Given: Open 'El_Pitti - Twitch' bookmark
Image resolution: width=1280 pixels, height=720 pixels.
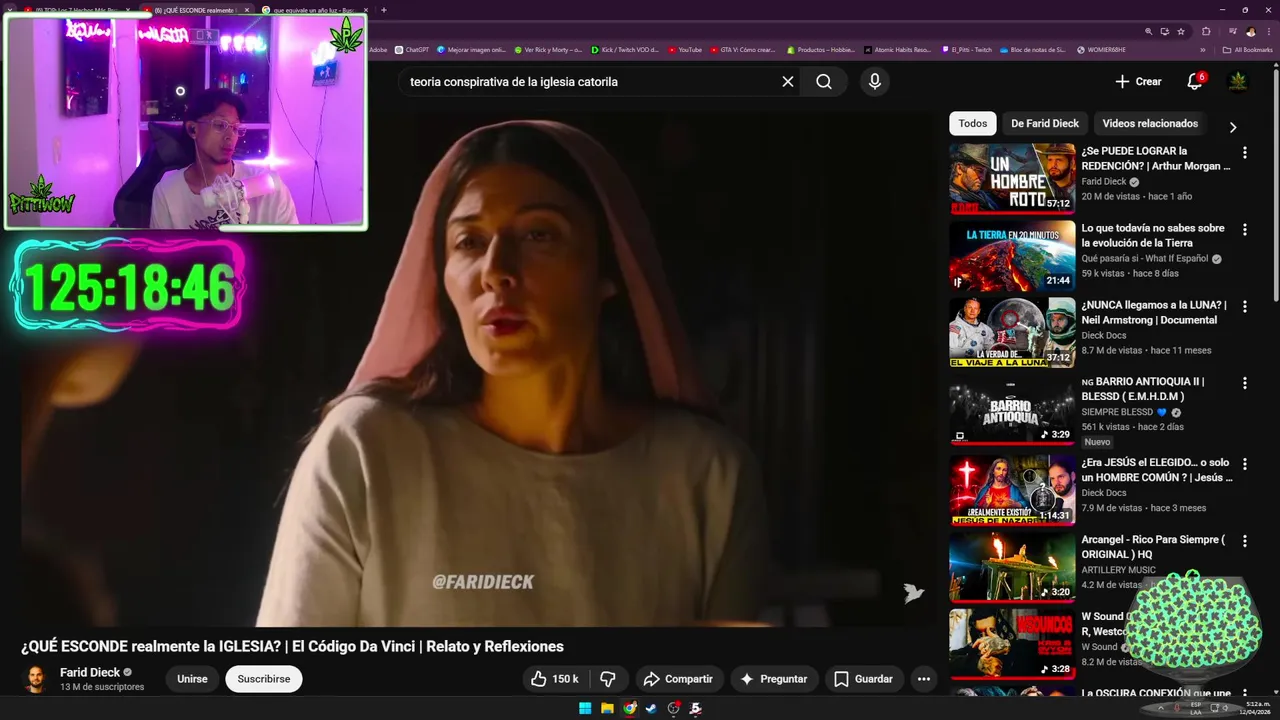Looking at the screenshot, I should click(x=967, y=49).
